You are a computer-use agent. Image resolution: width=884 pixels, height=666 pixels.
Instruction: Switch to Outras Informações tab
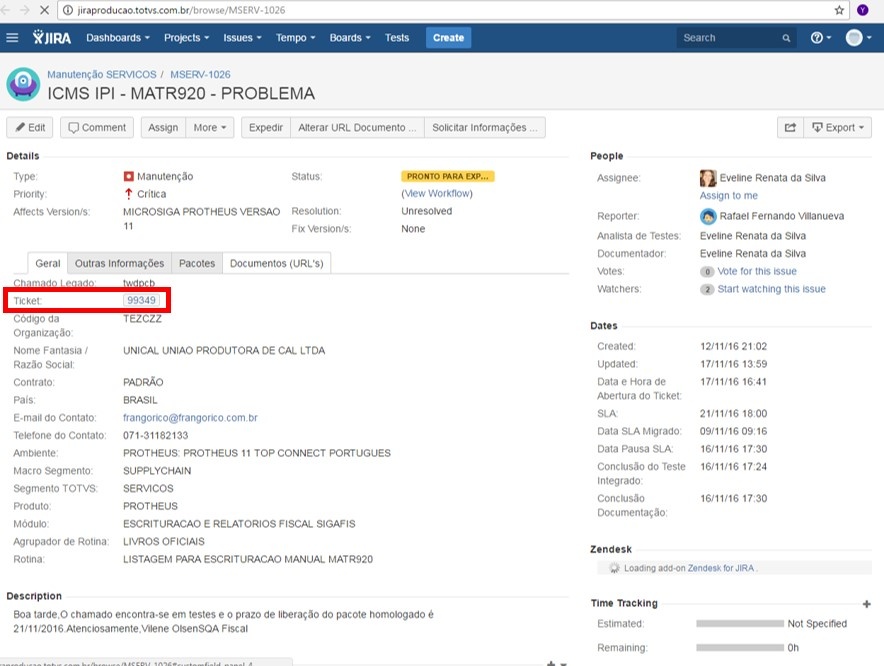pos(120,263)
